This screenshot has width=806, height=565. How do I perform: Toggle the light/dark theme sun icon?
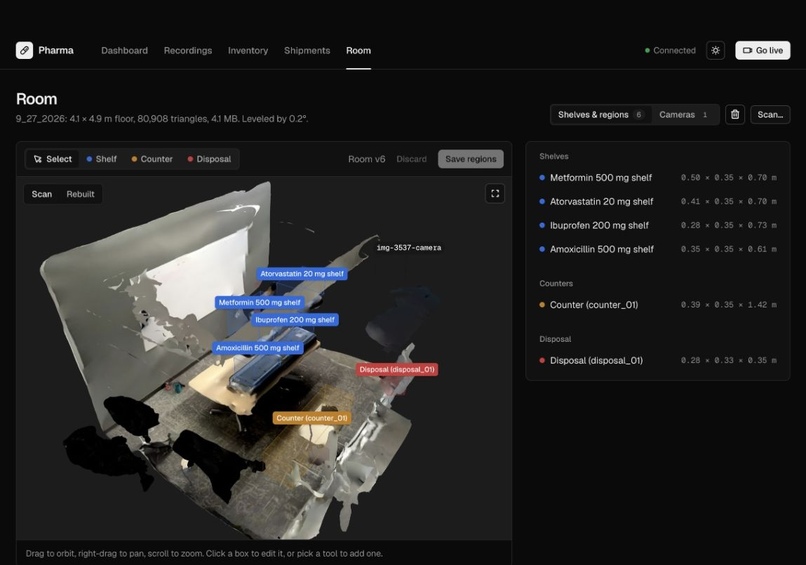tap(715, 50)
